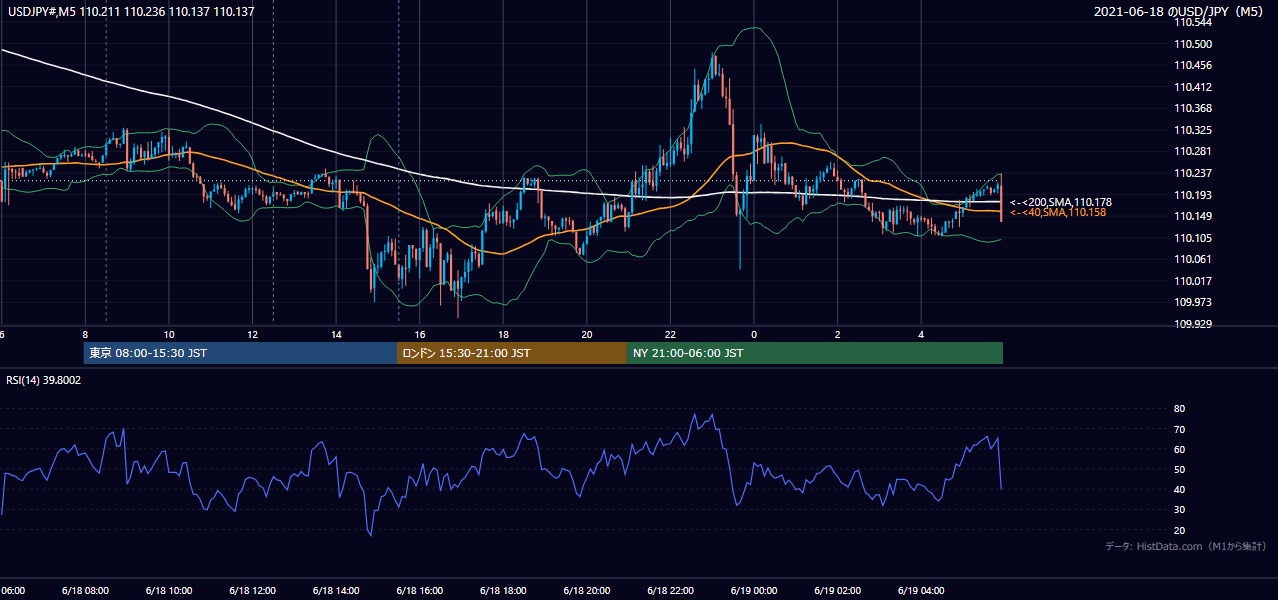Viewport: 1278px width, 600px height.
Task: Click price level 110.237 on the axis
Action: click(x=1193, y=174)
